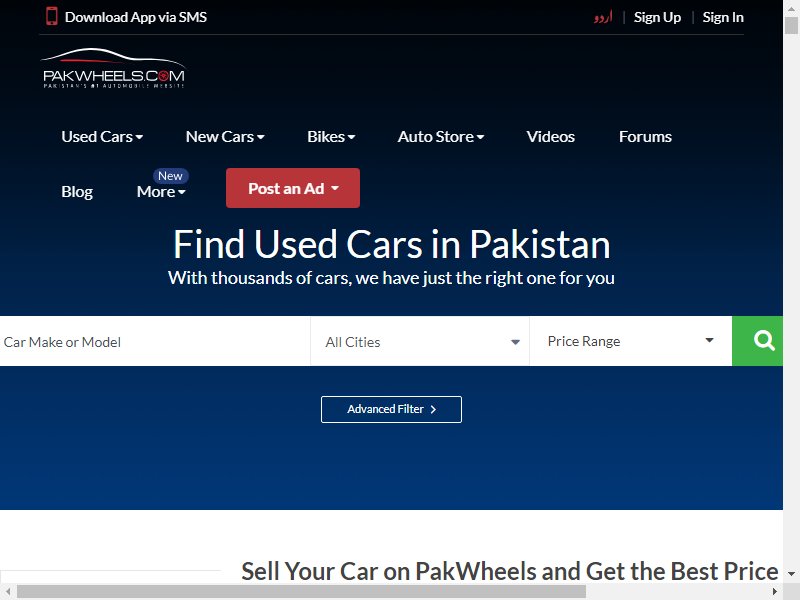
Task: Open the Price Range dropdown
Action: tap(631, 341)
